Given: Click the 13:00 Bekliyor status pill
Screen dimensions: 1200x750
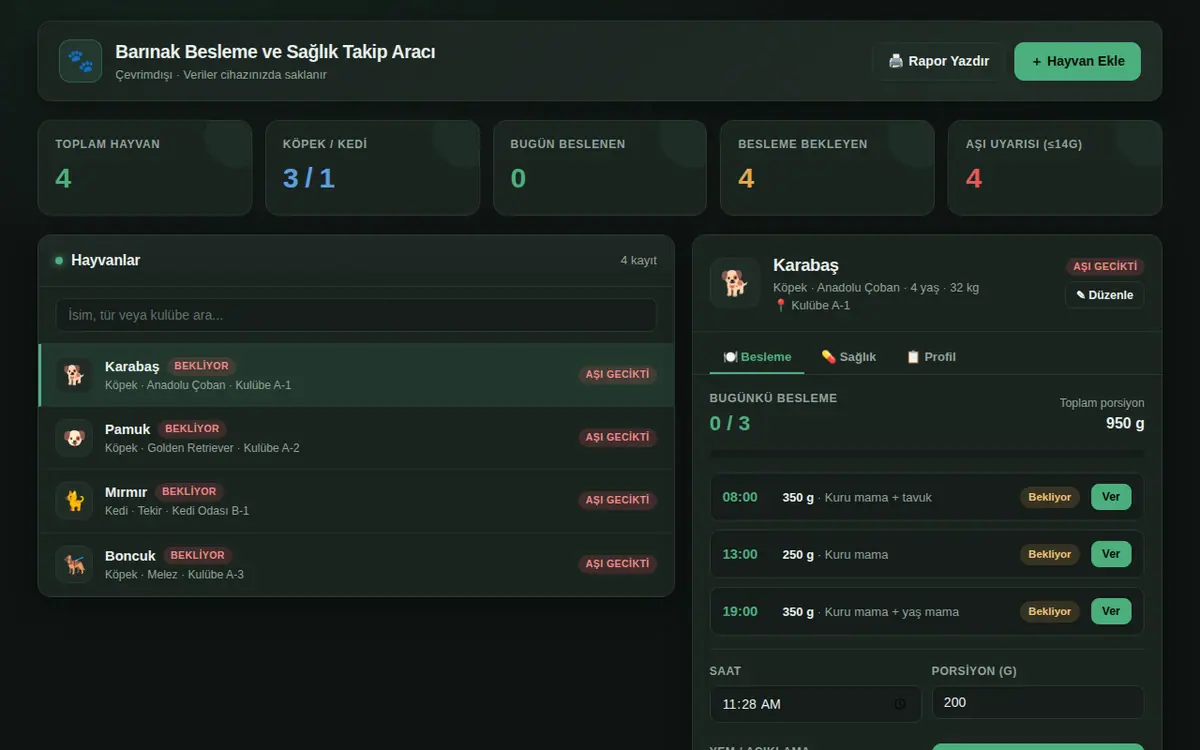Looking at the screenshot, I should (1050, 554).
